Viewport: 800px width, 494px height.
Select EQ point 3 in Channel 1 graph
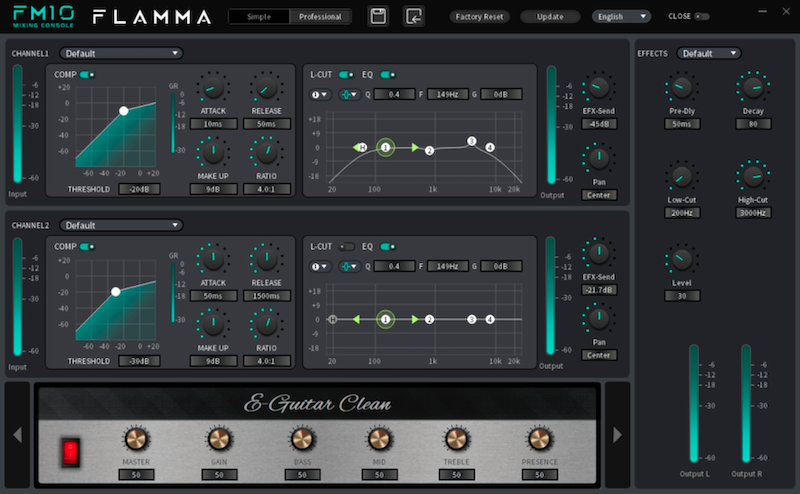click(x=472, y=141)
